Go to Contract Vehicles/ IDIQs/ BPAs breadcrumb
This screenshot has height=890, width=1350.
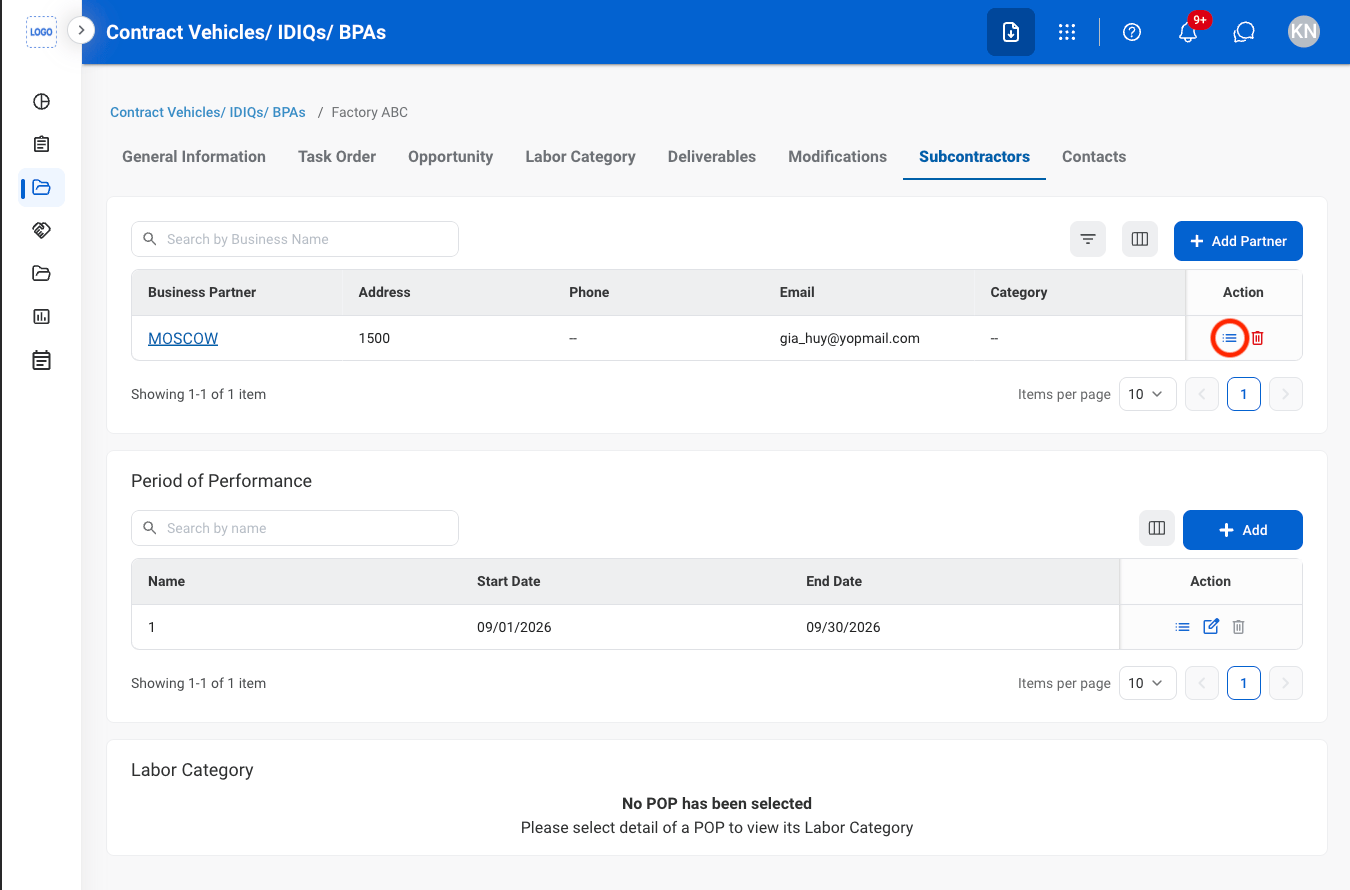click(x=208, y=112)
